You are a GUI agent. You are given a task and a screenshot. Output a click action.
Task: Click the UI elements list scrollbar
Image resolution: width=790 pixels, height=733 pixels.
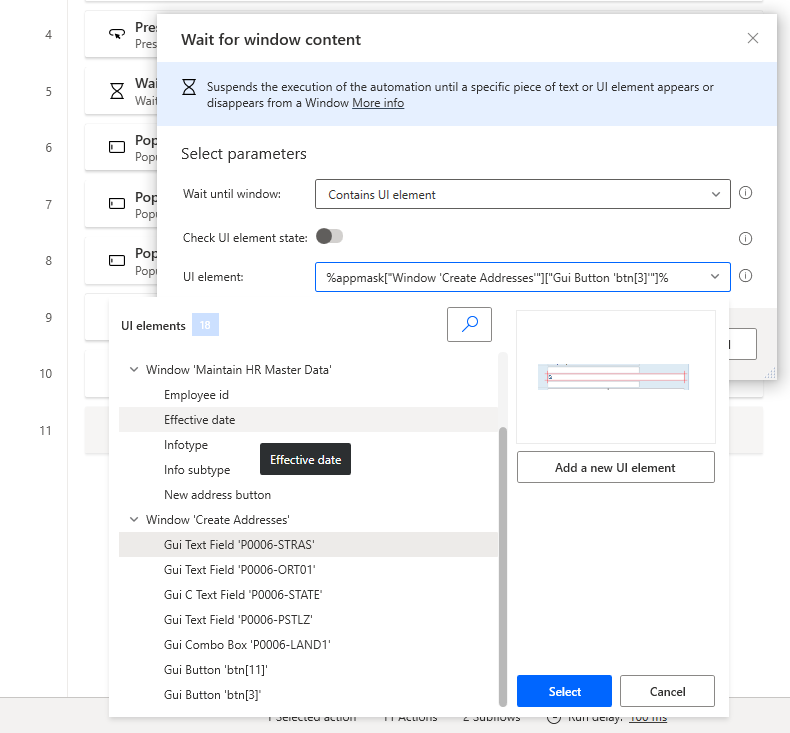(502, 567)
